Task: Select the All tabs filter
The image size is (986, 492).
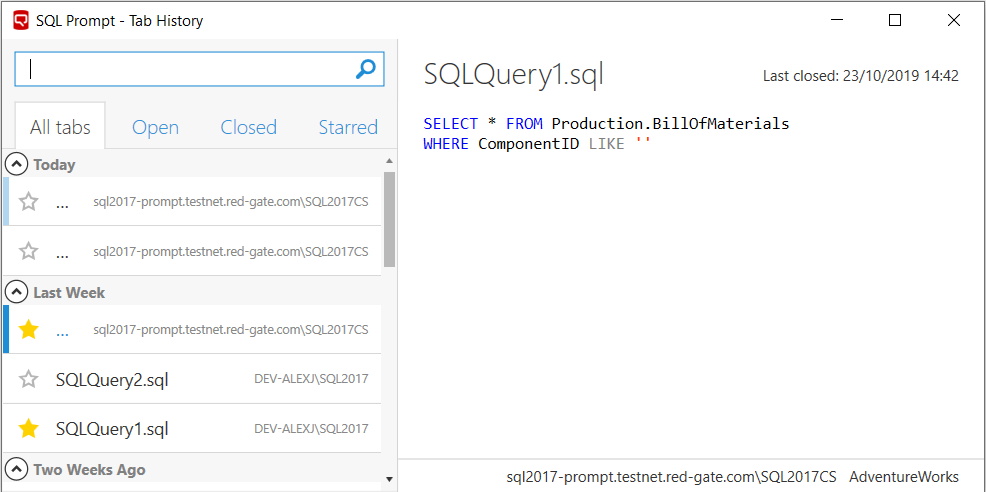Action: point(60,127)
